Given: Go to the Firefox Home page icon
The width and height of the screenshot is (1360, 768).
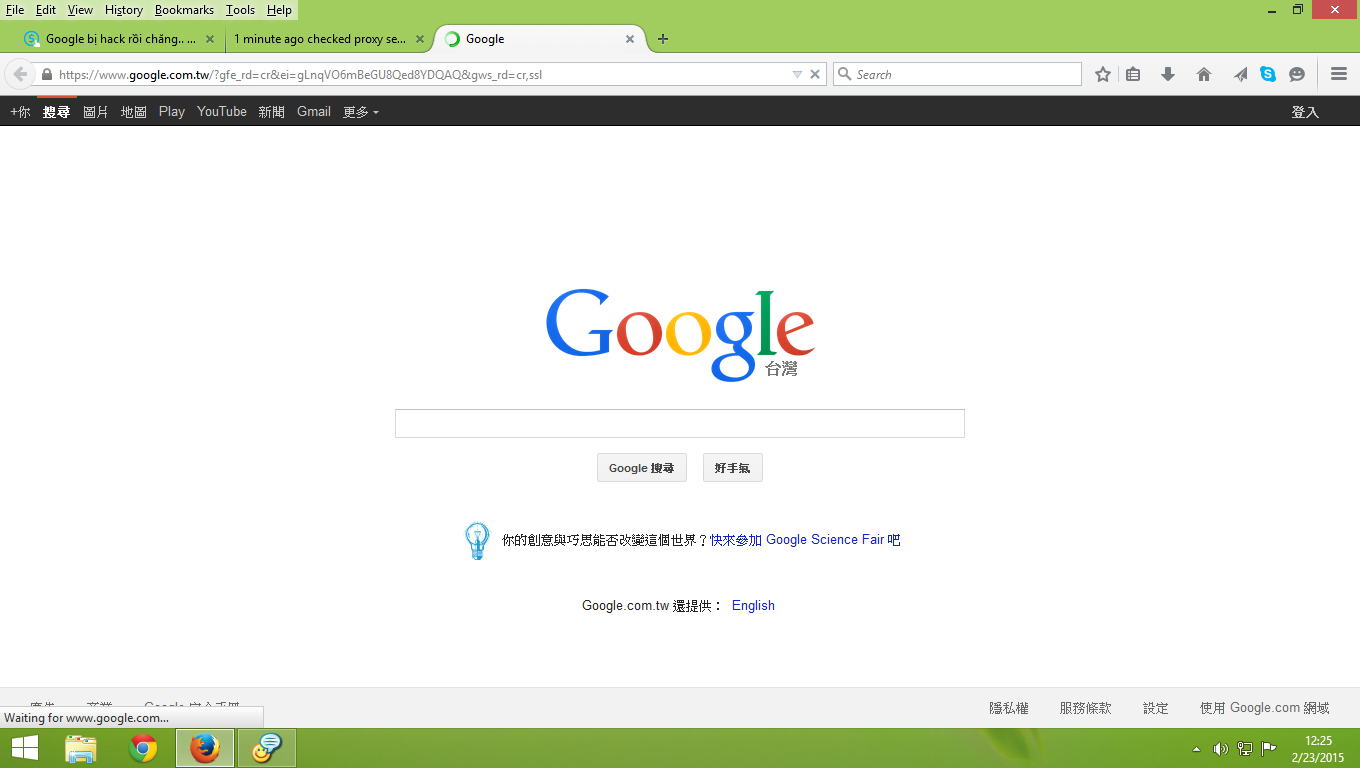Looking at the screenshot, I should click(1204, 74).
